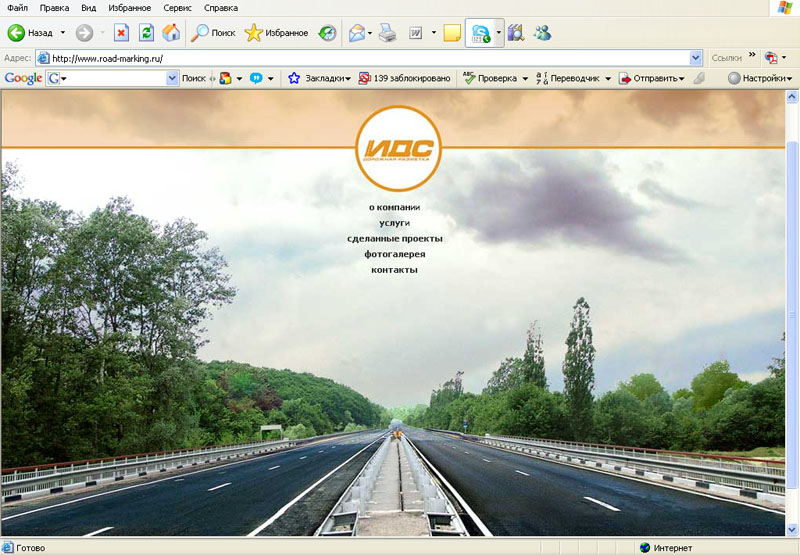800x555 pixels.
Task: Launch Messenger via two-people icon
Action: pyautogui.click(x=542, y=33)
